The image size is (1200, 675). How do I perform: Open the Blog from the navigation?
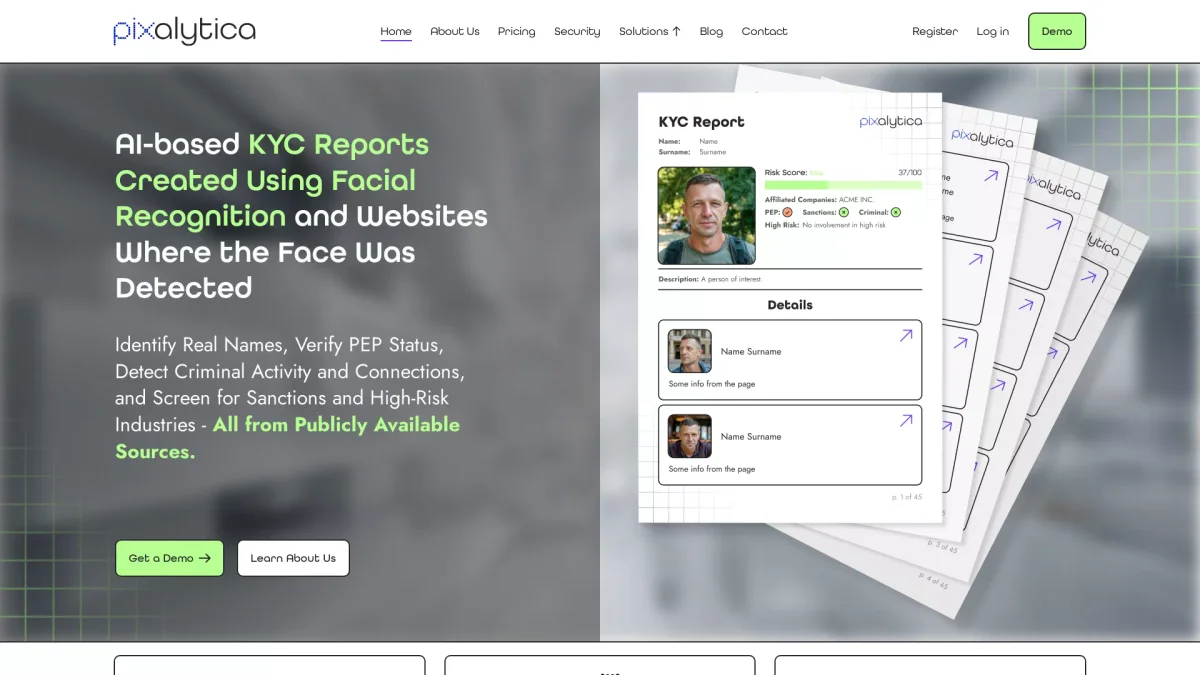pos(711,31)
